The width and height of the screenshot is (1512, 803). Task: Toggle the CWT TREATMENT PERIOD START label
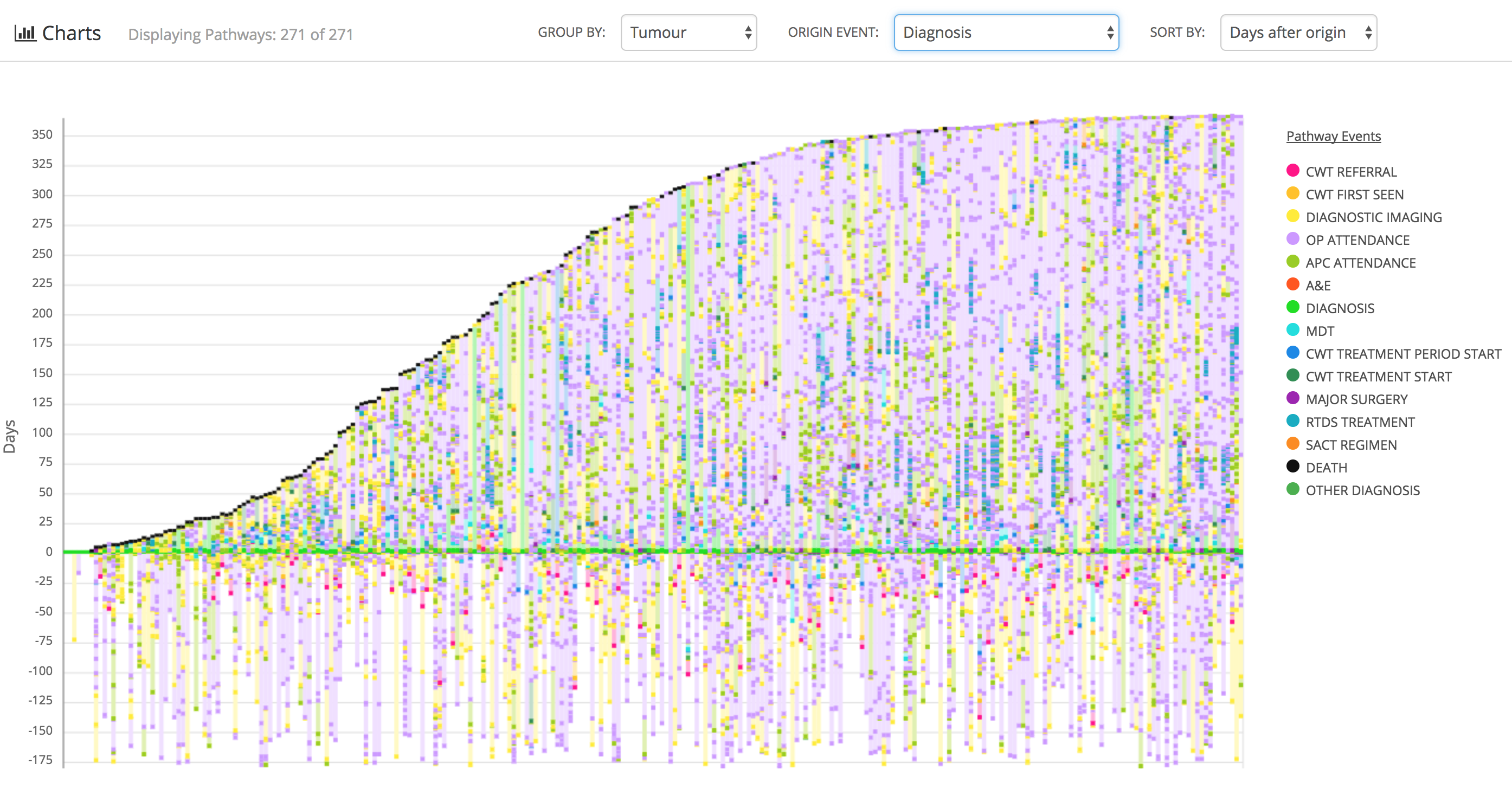point(1403,354)
